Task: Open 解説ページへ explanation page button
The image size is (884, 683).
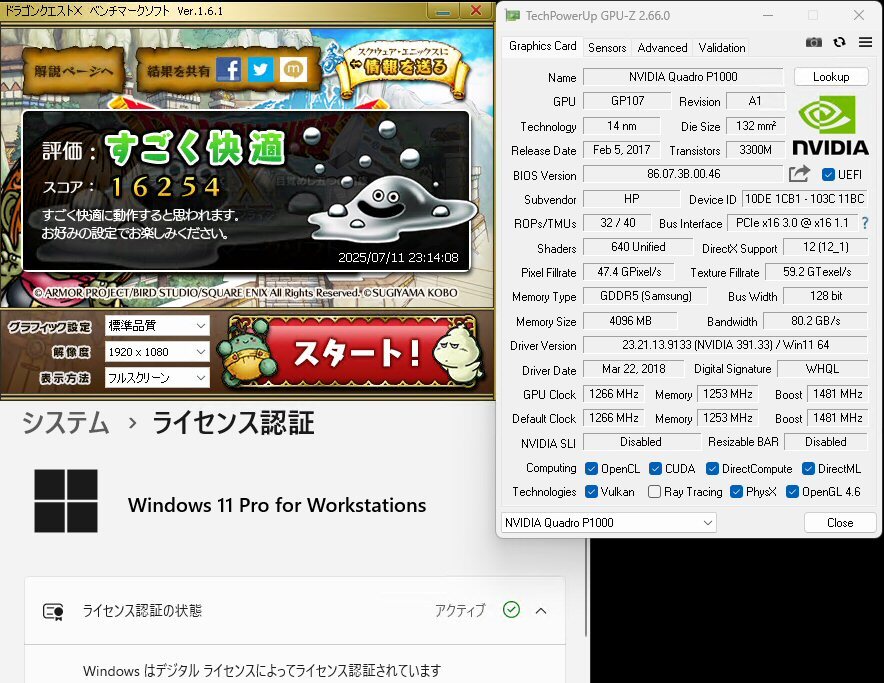Action: (x=73, y=71)
